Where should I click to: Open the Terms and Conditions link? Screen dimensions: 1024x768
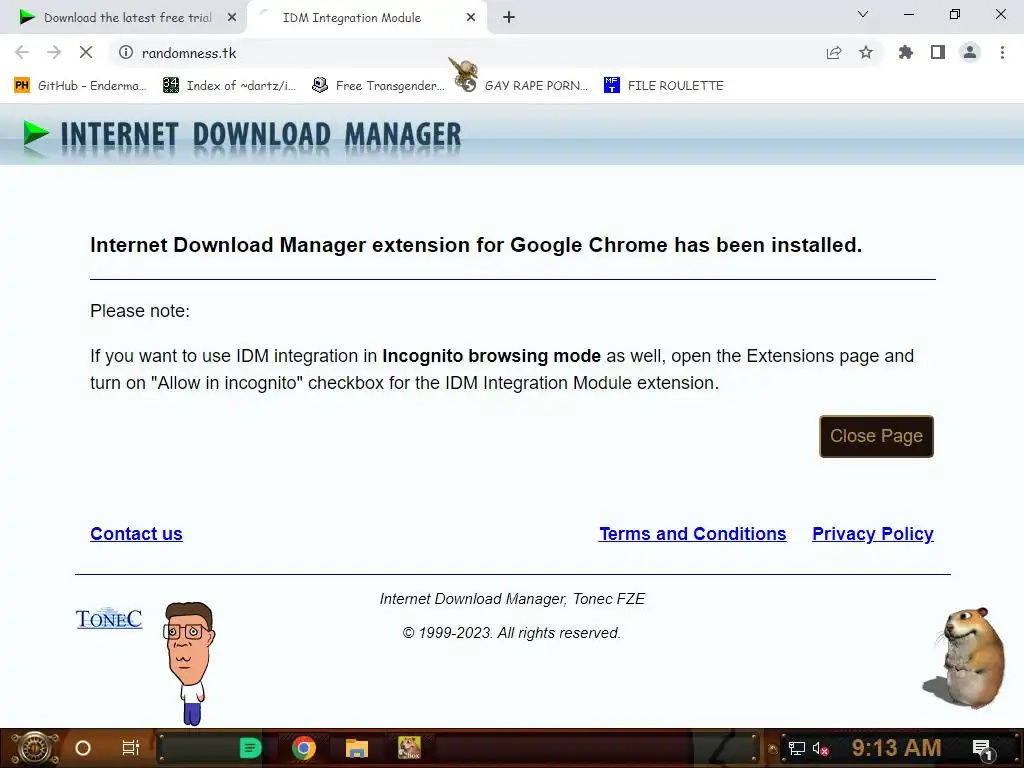click(x=692, y=534)
